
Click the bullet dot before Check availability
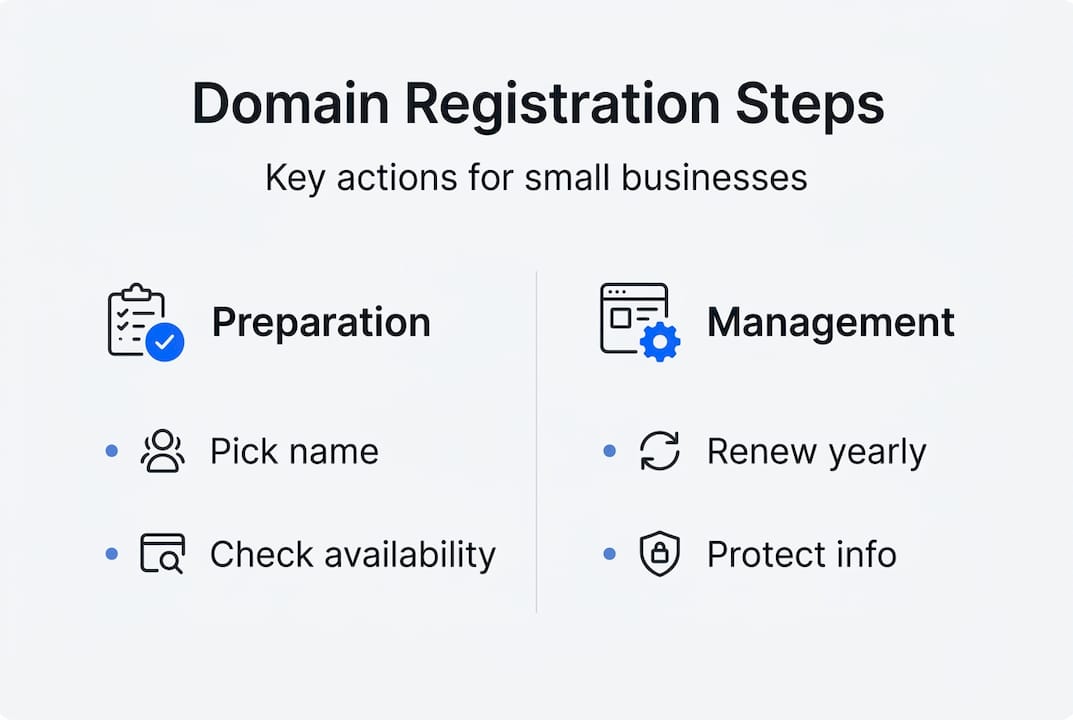[112, 554]
